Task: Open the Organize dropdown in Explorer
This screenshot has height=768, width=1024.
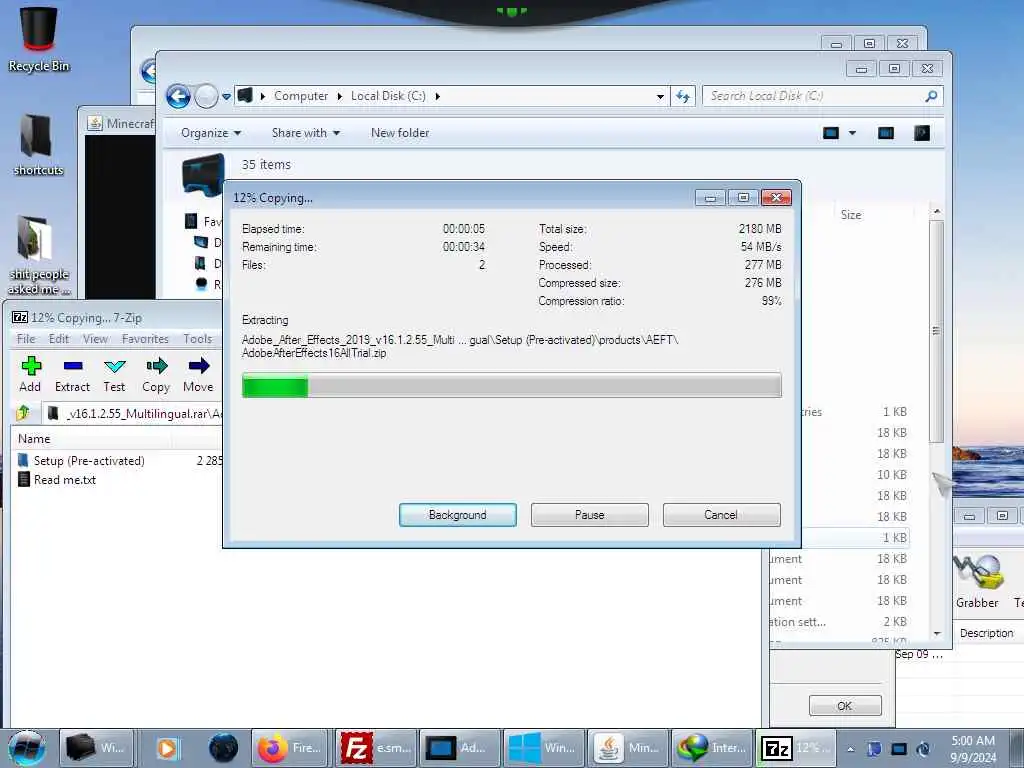Action: pyautogui.click(x=211, y=133)
